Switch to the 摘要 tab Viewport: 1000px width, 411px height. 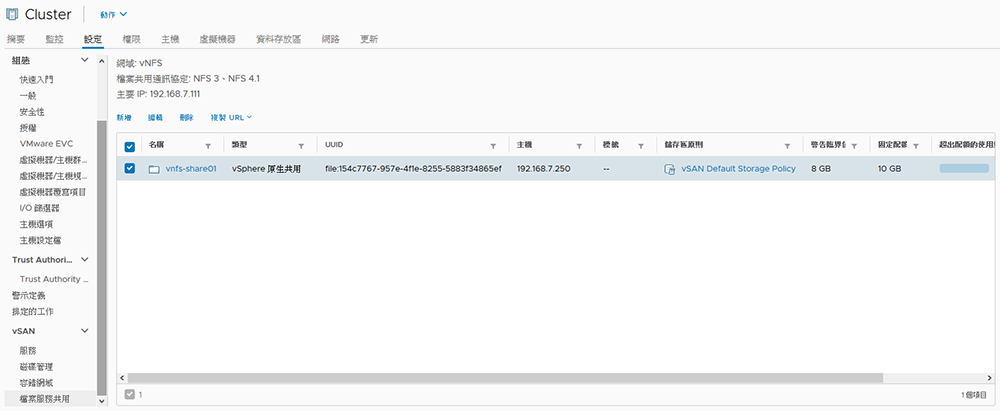coord(16,39)
